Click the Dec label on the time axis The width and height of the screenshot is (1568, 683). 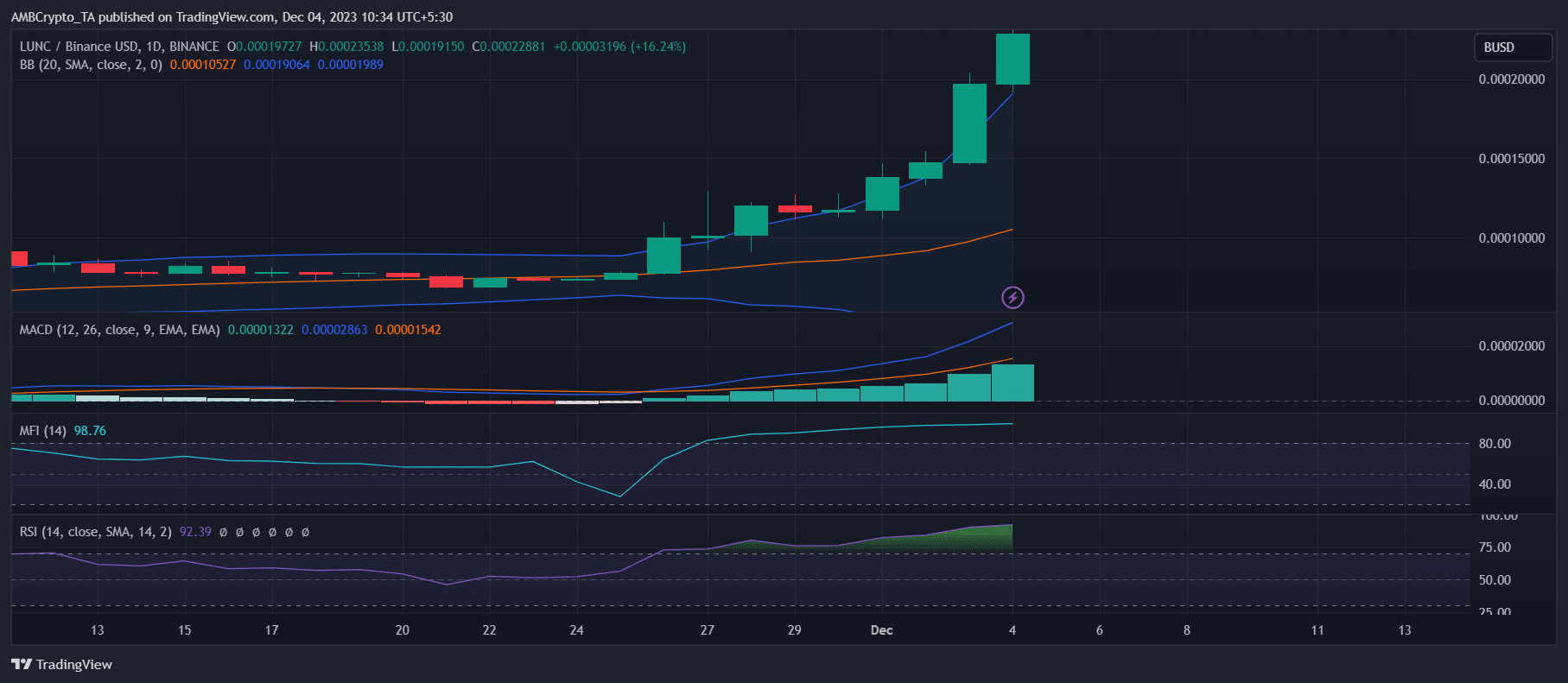point(882,630)
